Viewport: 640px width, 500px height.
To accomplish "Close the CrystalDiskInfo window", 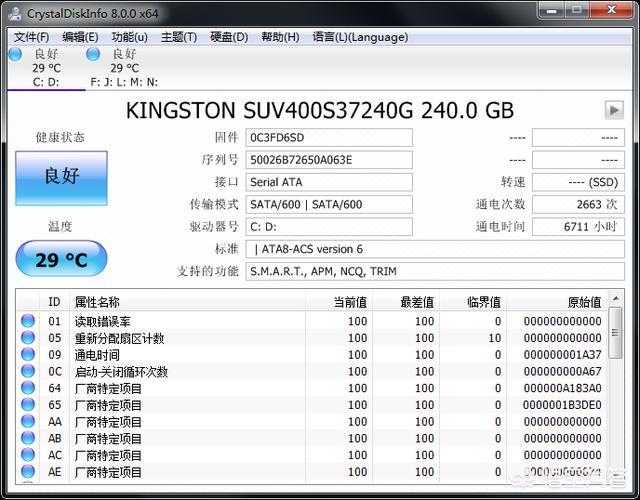I will click(x=611, y=10).
